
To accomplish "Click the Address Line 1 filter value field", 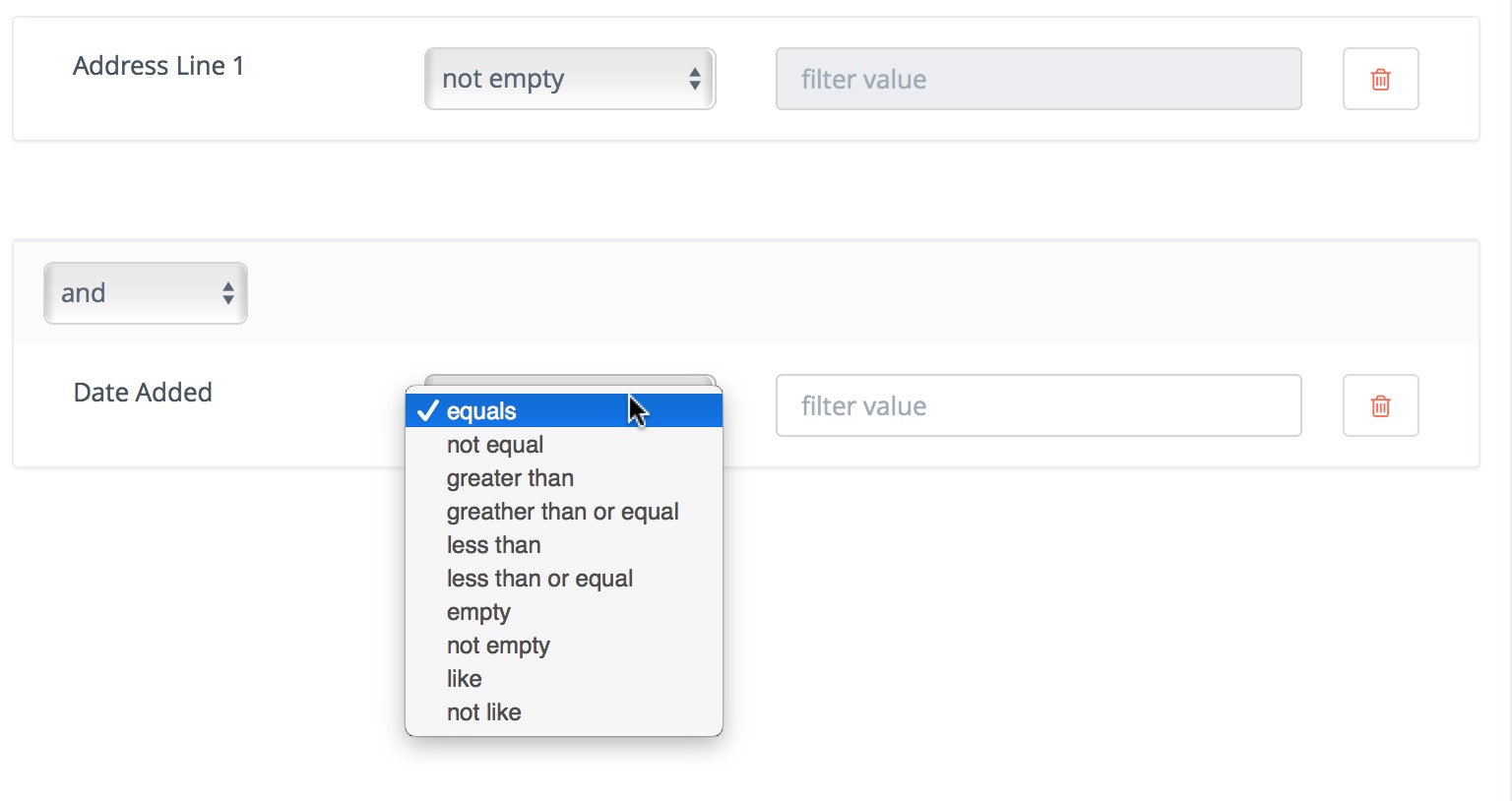I will pyautogui.click(x=1039, y=79).
